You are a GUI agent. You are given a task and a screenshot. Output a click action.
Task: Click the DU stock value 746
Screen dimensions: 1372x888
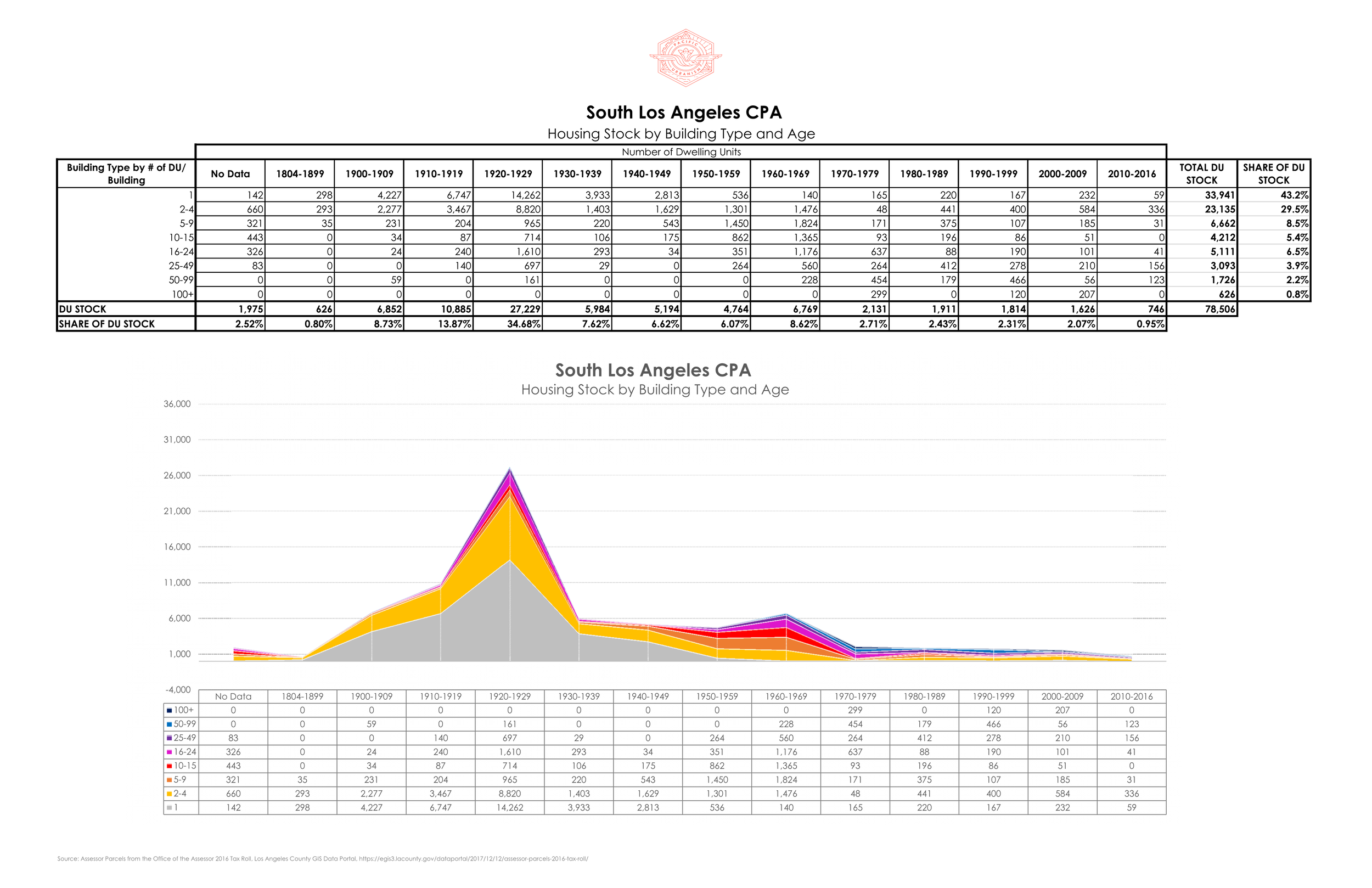click(1156, 309)
